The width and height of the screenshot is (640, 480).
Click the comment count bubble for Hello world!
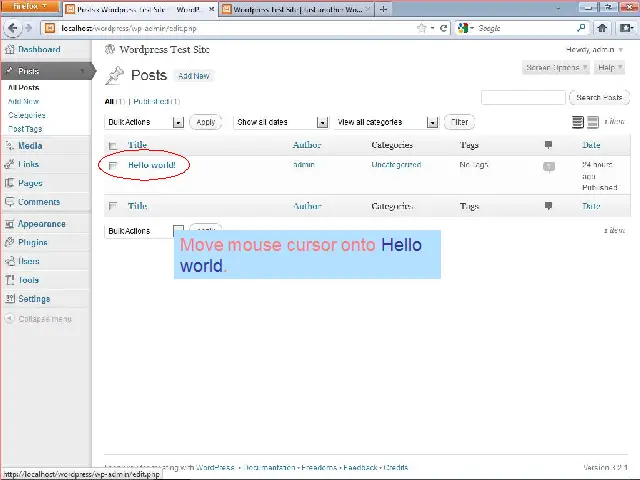point(549,167)
